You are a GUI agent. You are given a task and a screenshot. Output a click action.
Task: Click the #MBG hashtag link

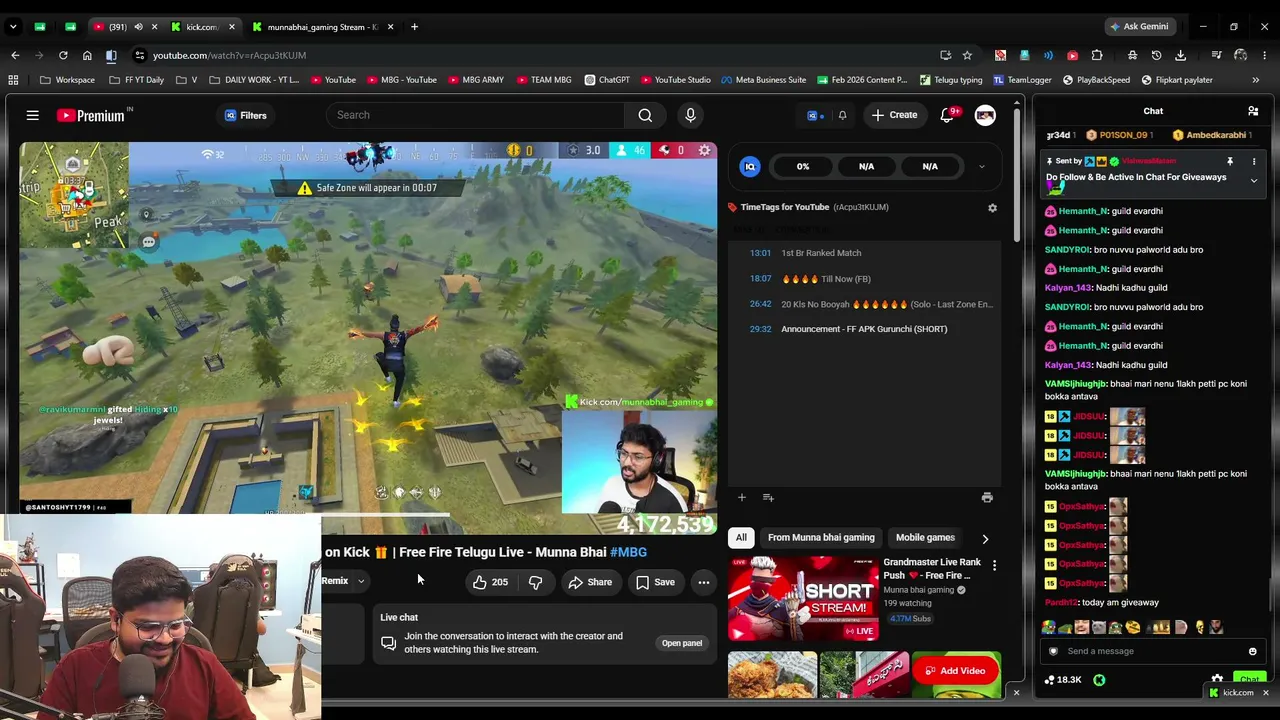point(628,552)
